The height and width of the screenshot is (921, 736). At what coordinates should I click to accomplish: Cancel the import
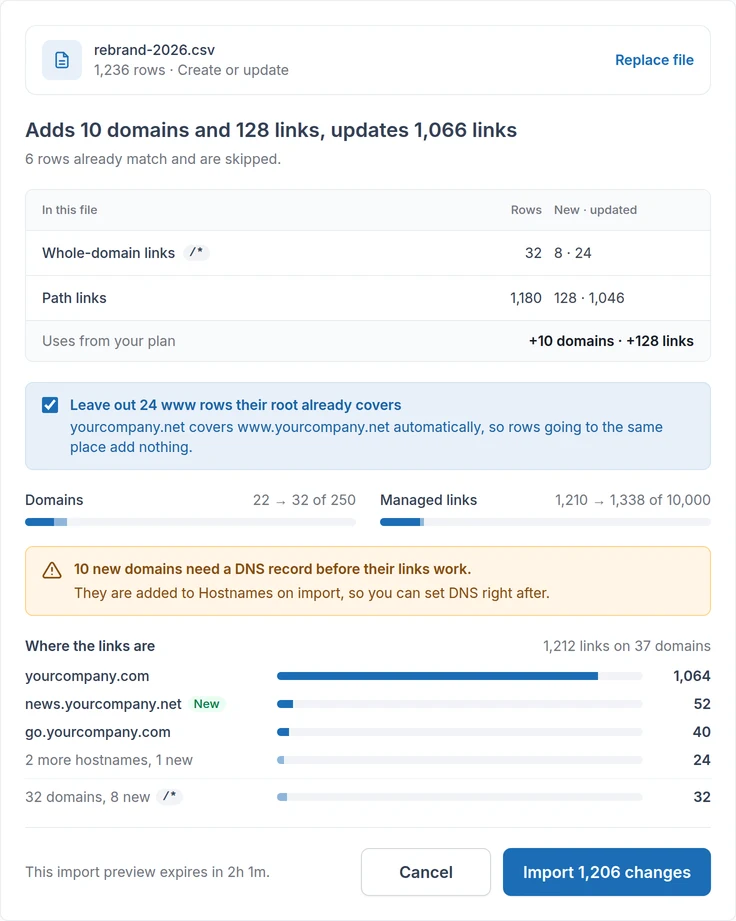coord(426,872)
